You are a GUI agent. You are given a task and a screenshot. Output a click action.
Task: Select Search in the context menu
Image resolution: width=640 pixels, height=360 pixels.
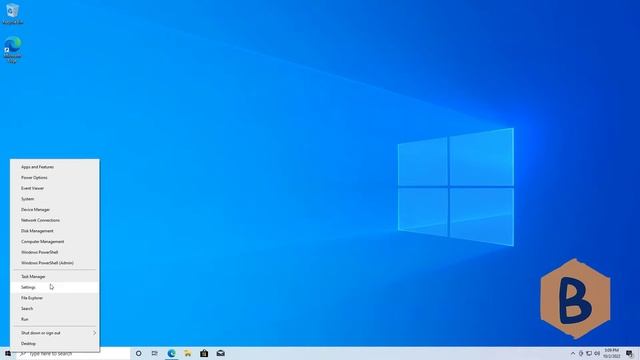click(x=55, y=308)
